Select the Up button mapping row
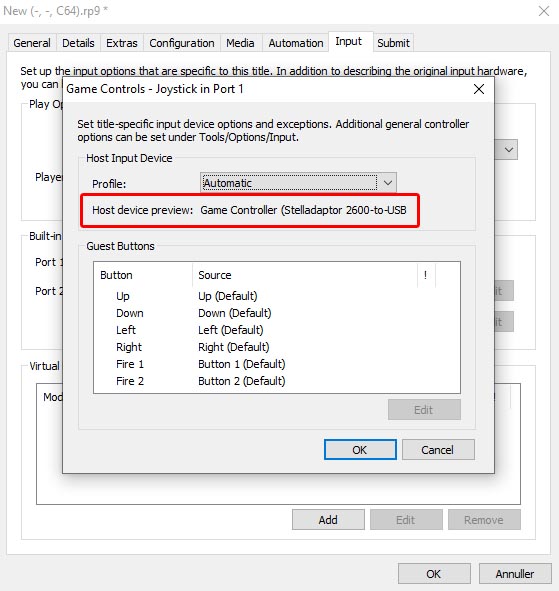Image resolution: width=559 pixels, height=591 pixels. coord(277,296)
